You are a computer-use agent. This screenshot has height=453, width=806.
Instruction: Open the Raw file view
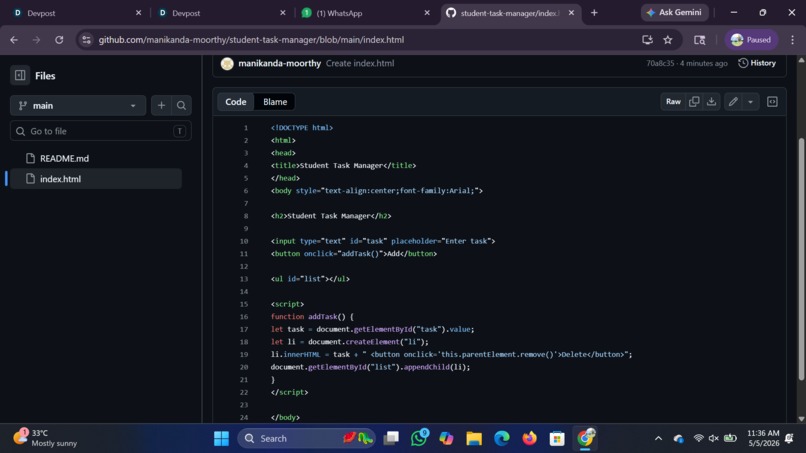click(x=673, y=102)
